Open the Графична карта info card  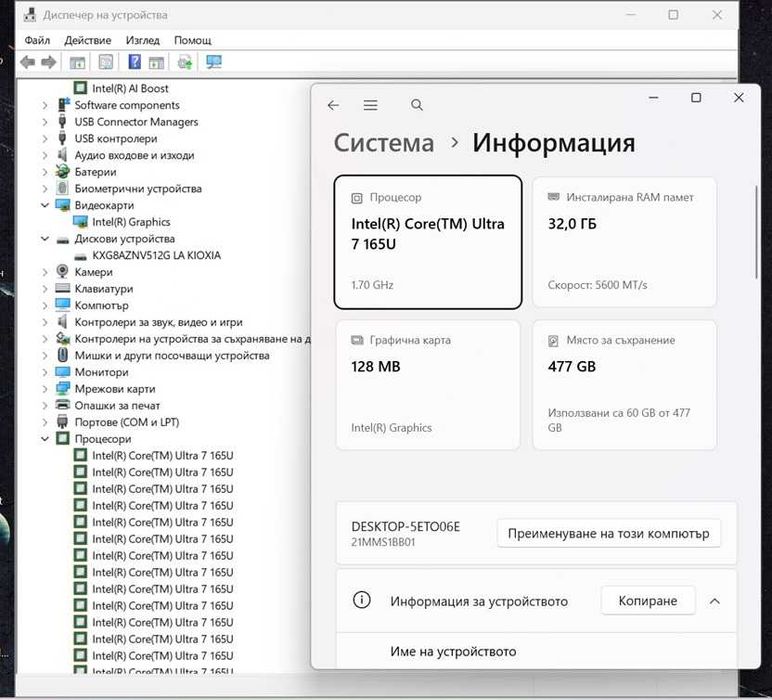tap(428, 384)
